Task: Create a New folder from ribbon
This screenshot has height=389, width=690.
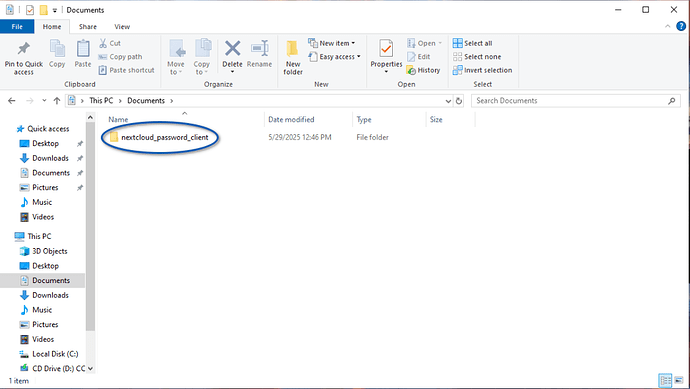Action: [293, 57]
